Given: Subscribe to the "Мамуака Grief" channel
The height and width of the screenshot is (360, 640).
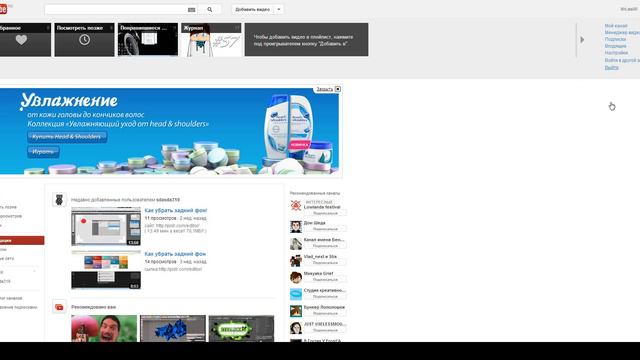Looking at the screenshot, I should click(x=325, y=280).
